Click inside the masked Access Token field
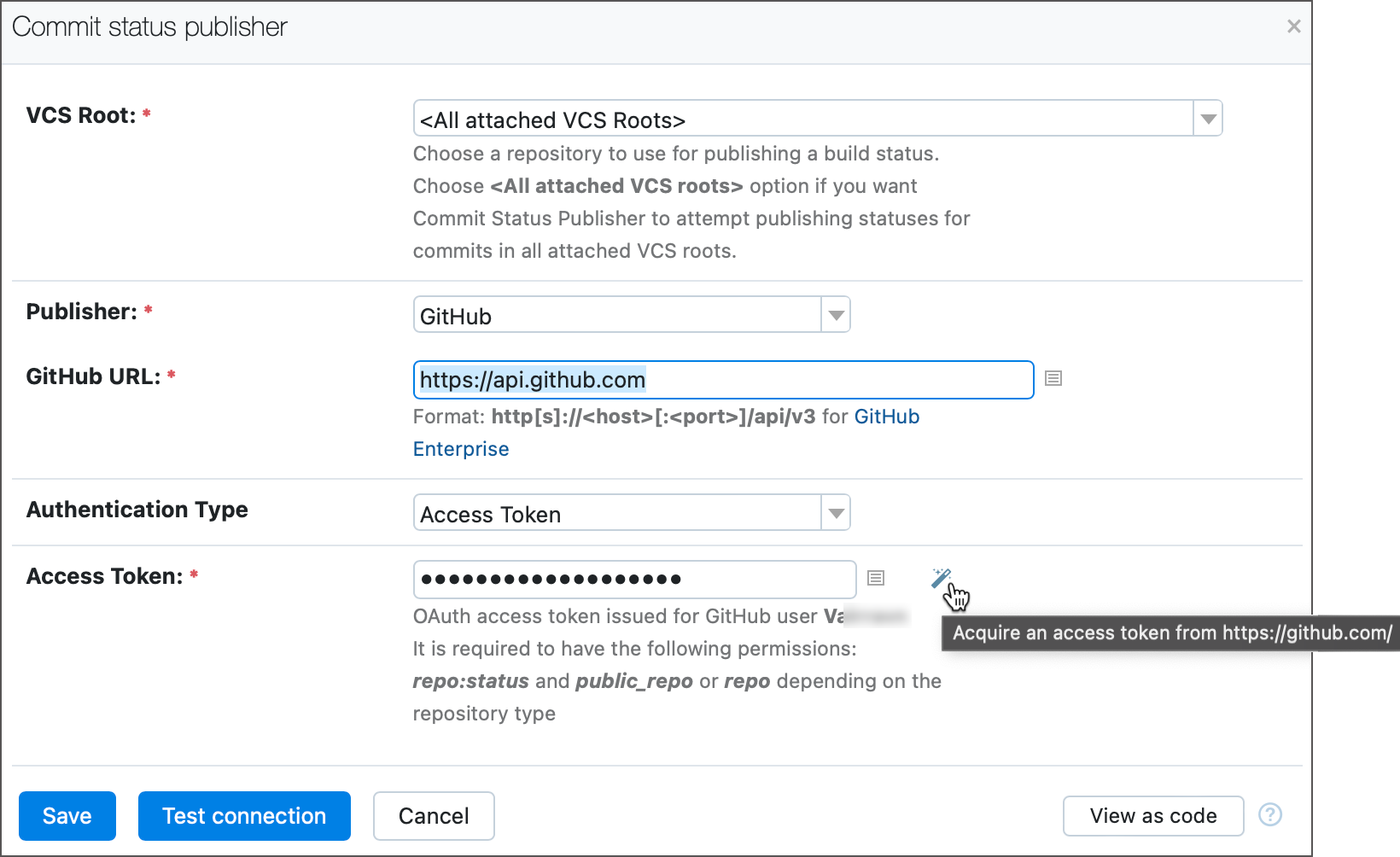The height and width of the screenshot is (857, 1400). tap(634, 579)
